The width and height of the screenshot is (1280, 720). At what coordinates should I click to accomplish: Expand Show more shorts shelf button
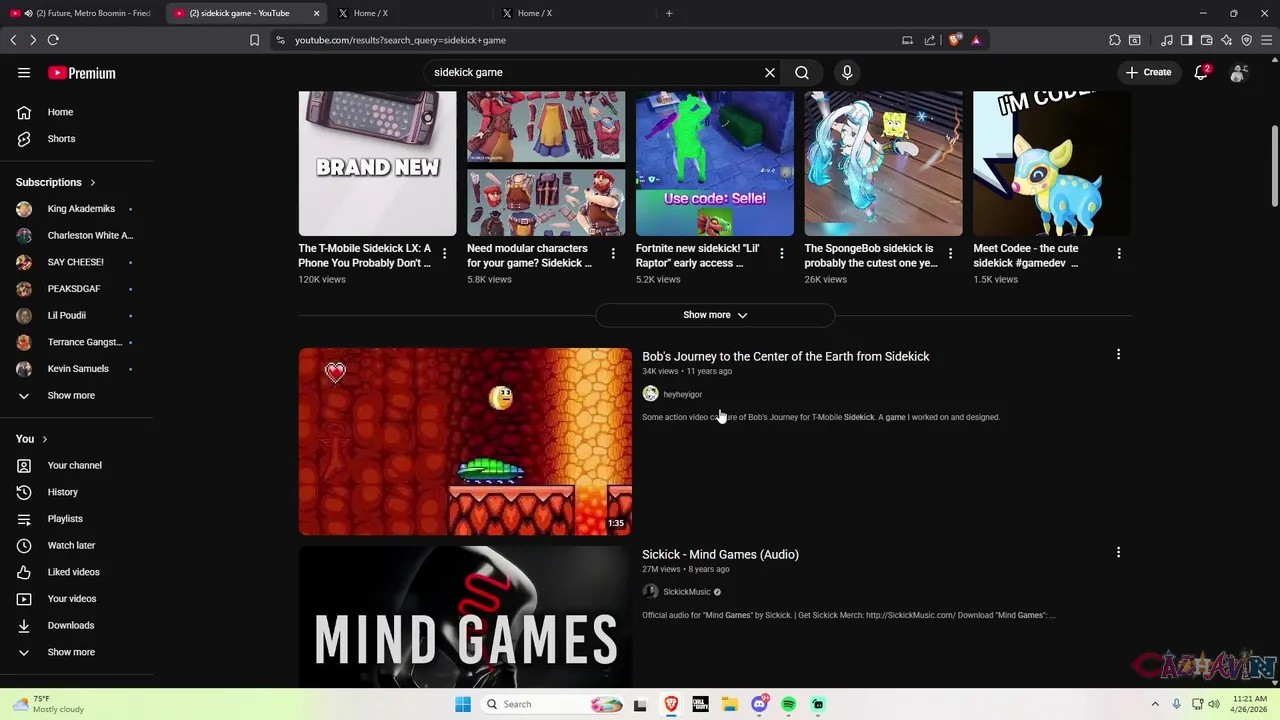715,315
